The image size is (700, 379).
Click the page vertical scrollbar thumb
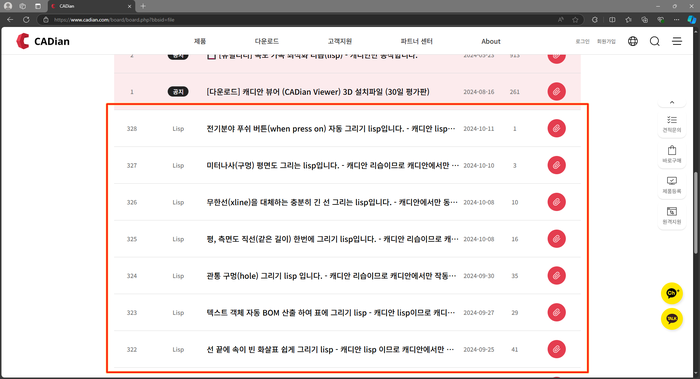[x=696, y=213]
